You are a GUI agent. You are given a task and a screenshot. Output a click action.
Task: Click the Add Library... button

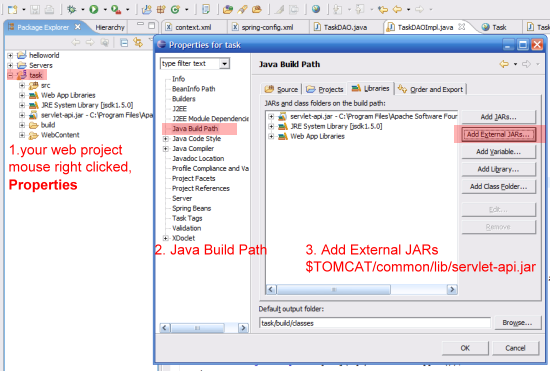[498, 169]
